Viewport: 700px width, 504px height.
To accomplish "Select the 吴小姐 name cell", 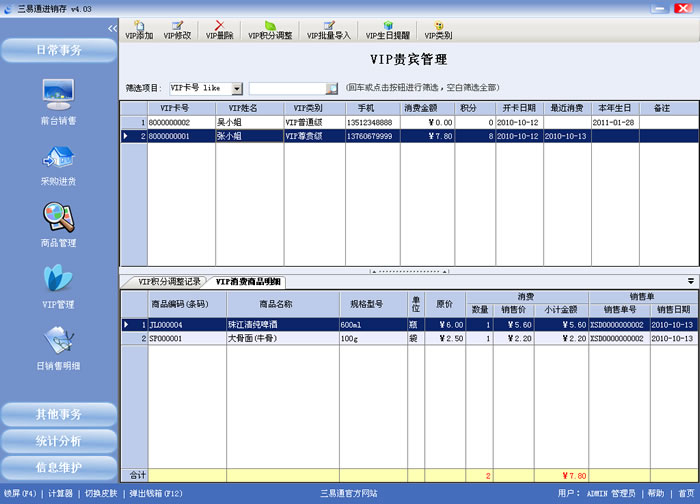I will coord(250,122).
